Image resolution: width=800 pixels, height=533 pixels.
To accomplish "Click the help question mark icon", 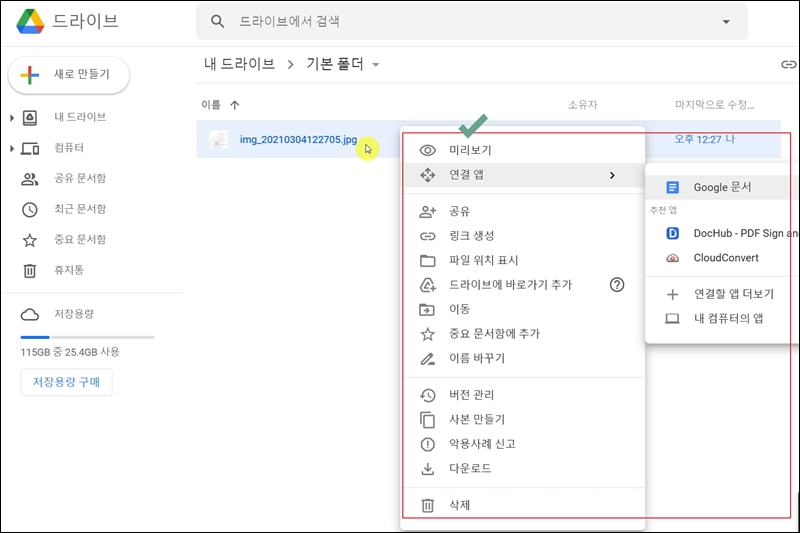I will 617,285.
